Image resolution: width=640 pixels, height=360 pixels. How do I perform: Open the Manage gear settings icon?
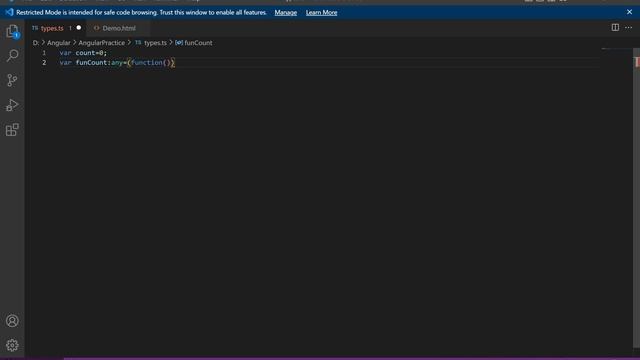coord(12,345)
